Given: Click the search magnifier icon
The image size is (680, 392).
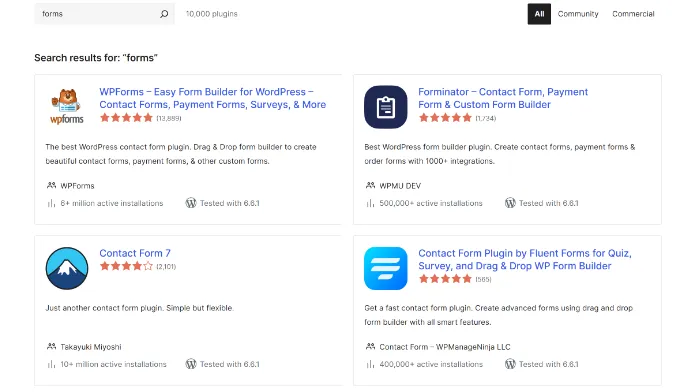Looking at the screenshot, I should 164,14.
